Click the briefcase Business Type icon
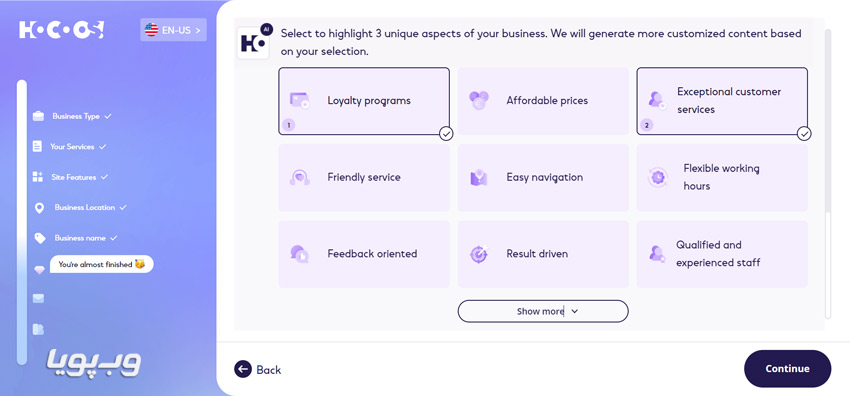 38,116
